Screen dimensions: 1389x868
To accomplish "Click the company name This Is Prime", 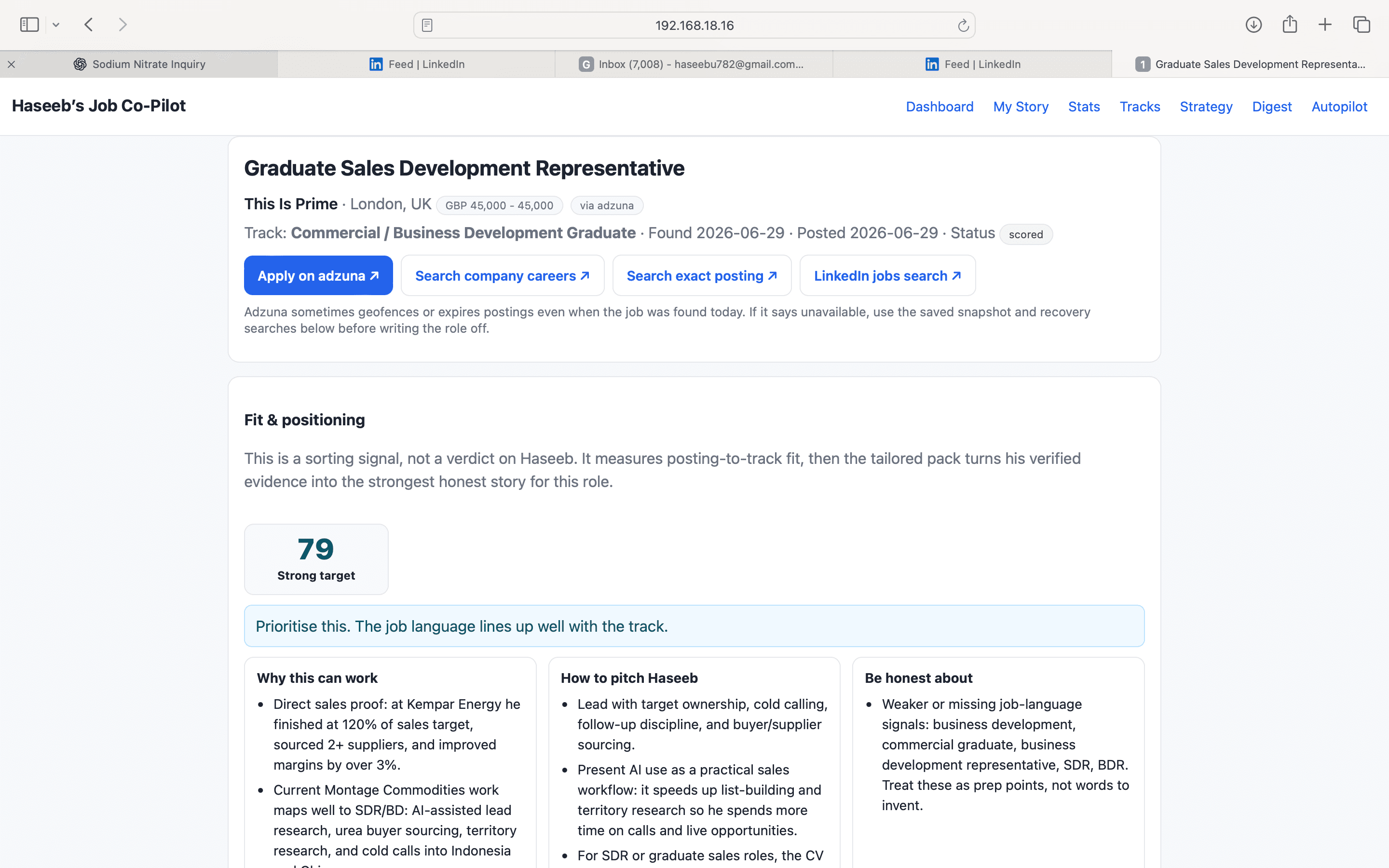I will [290, 204].
